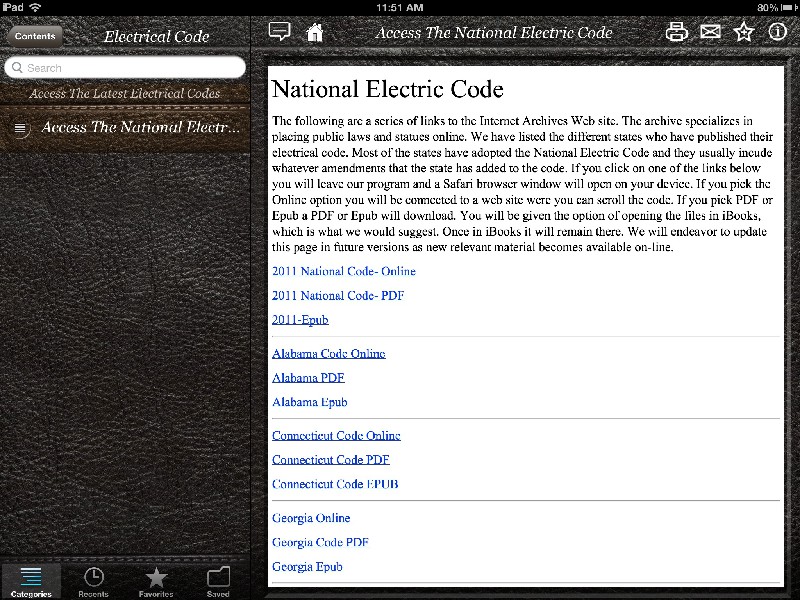This screenshot has width=800, height=600.
Task: Print the page using printer icon
Action: tap(677, 32)
